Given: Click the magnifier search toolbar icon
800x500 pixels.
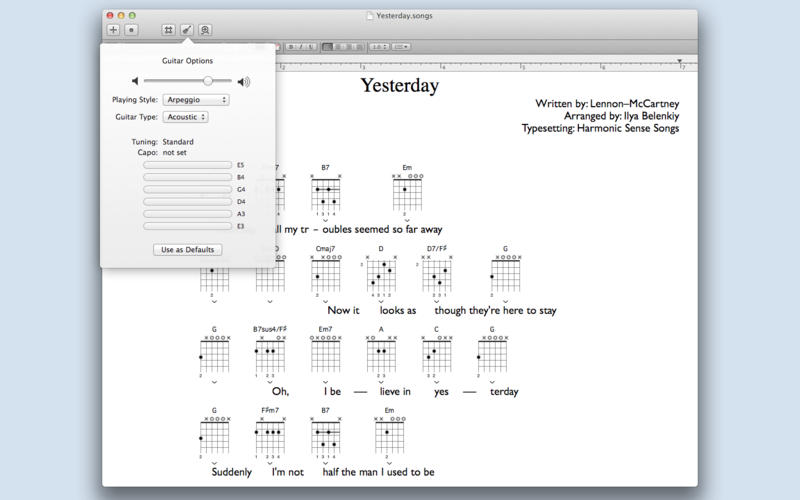Looking at the screenshot, I should [205, 30].
